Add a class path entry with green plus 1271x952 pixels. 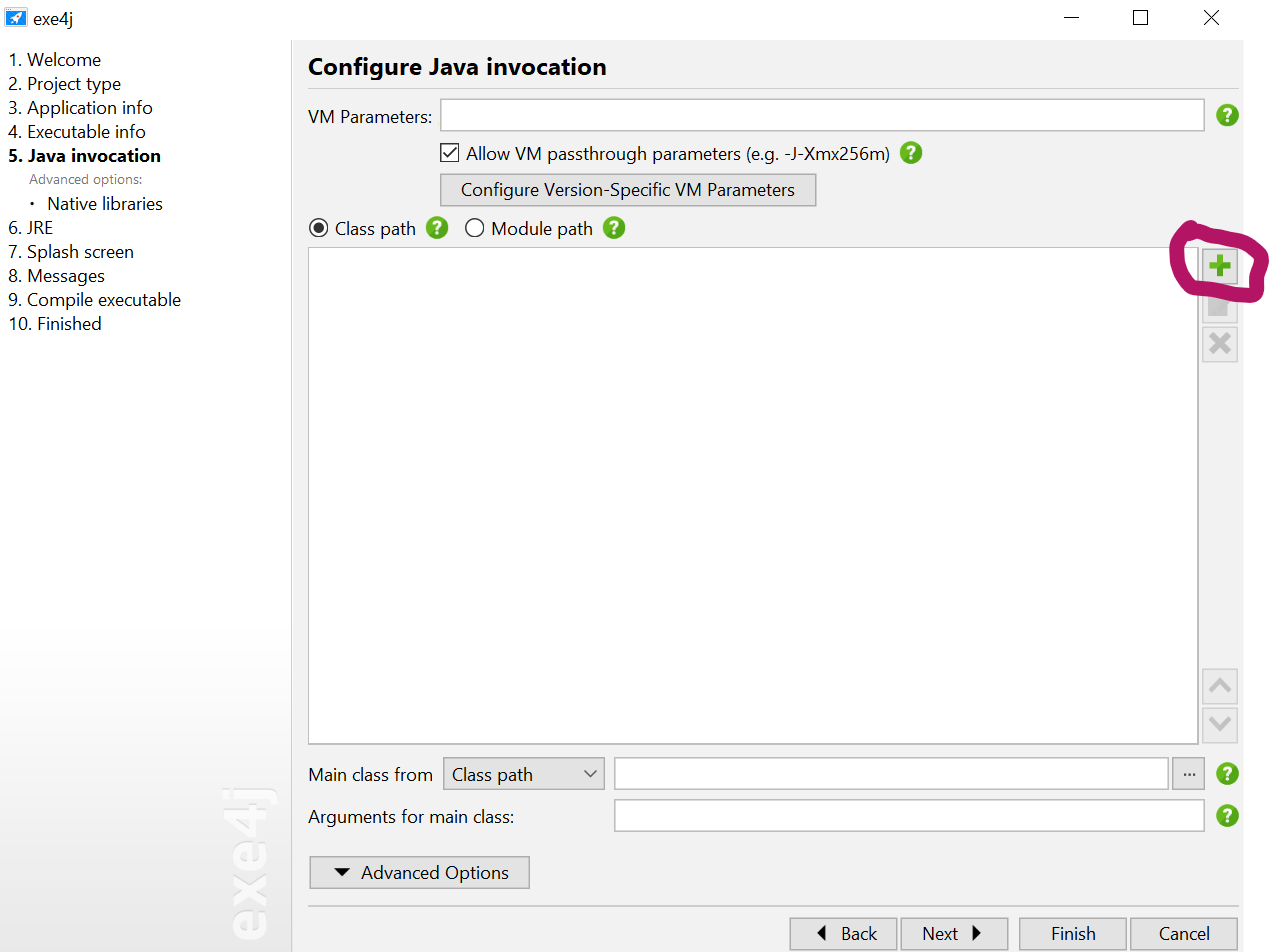pos(1219,266)
